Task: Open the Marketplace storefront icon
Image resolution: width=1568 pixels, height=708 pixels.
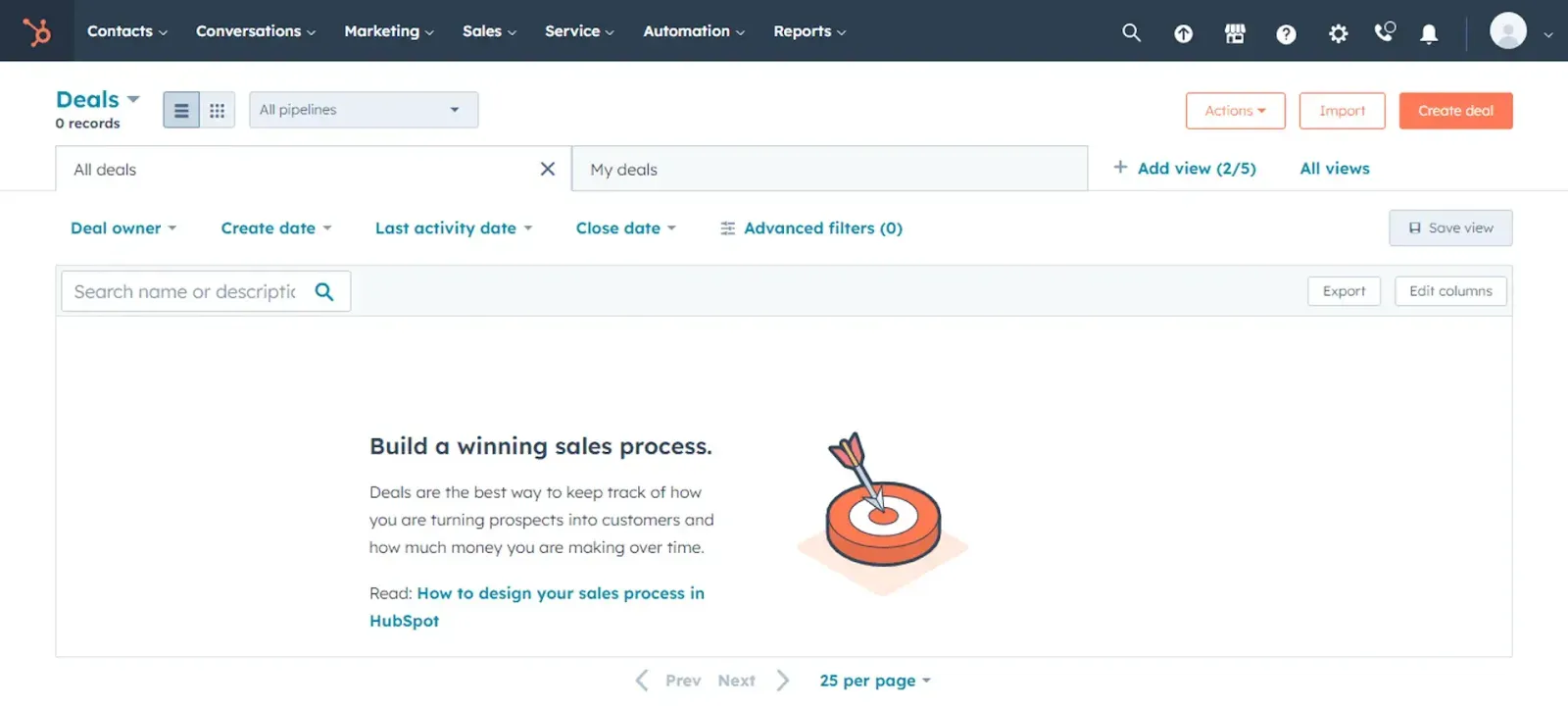Action: coord(1235,34)
